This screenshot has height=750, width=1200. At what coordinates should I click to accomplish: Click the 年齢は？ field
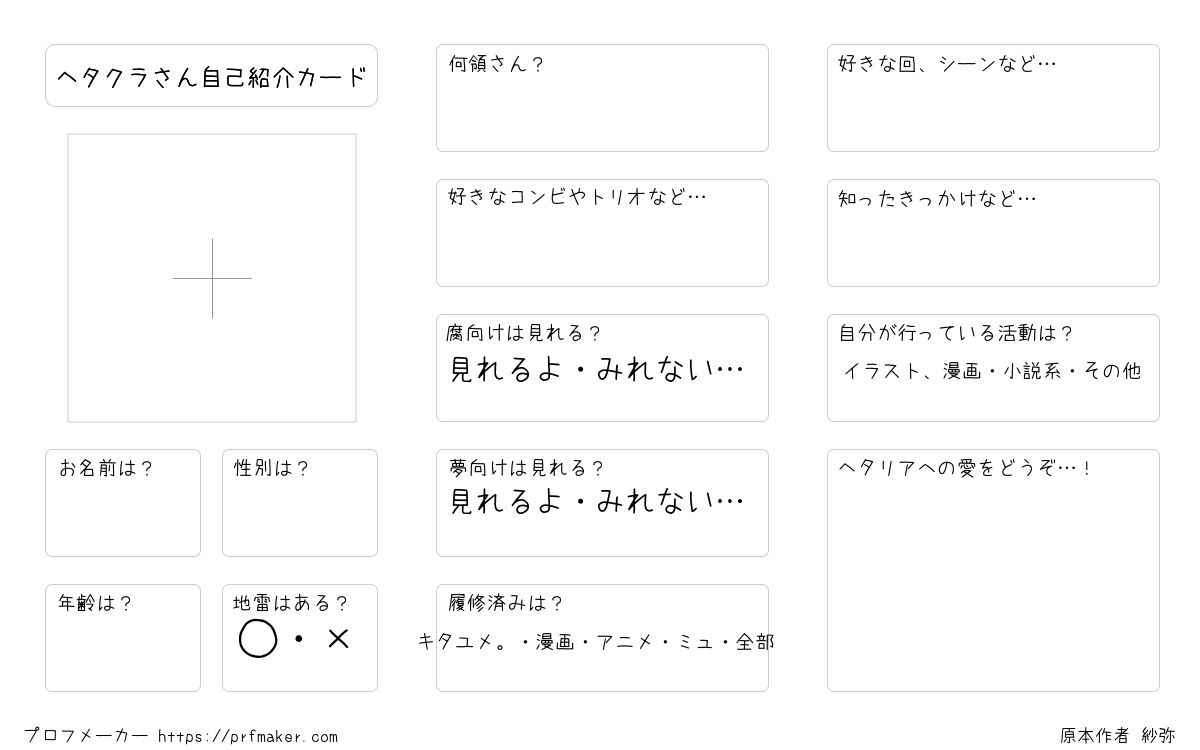[123, 638]
